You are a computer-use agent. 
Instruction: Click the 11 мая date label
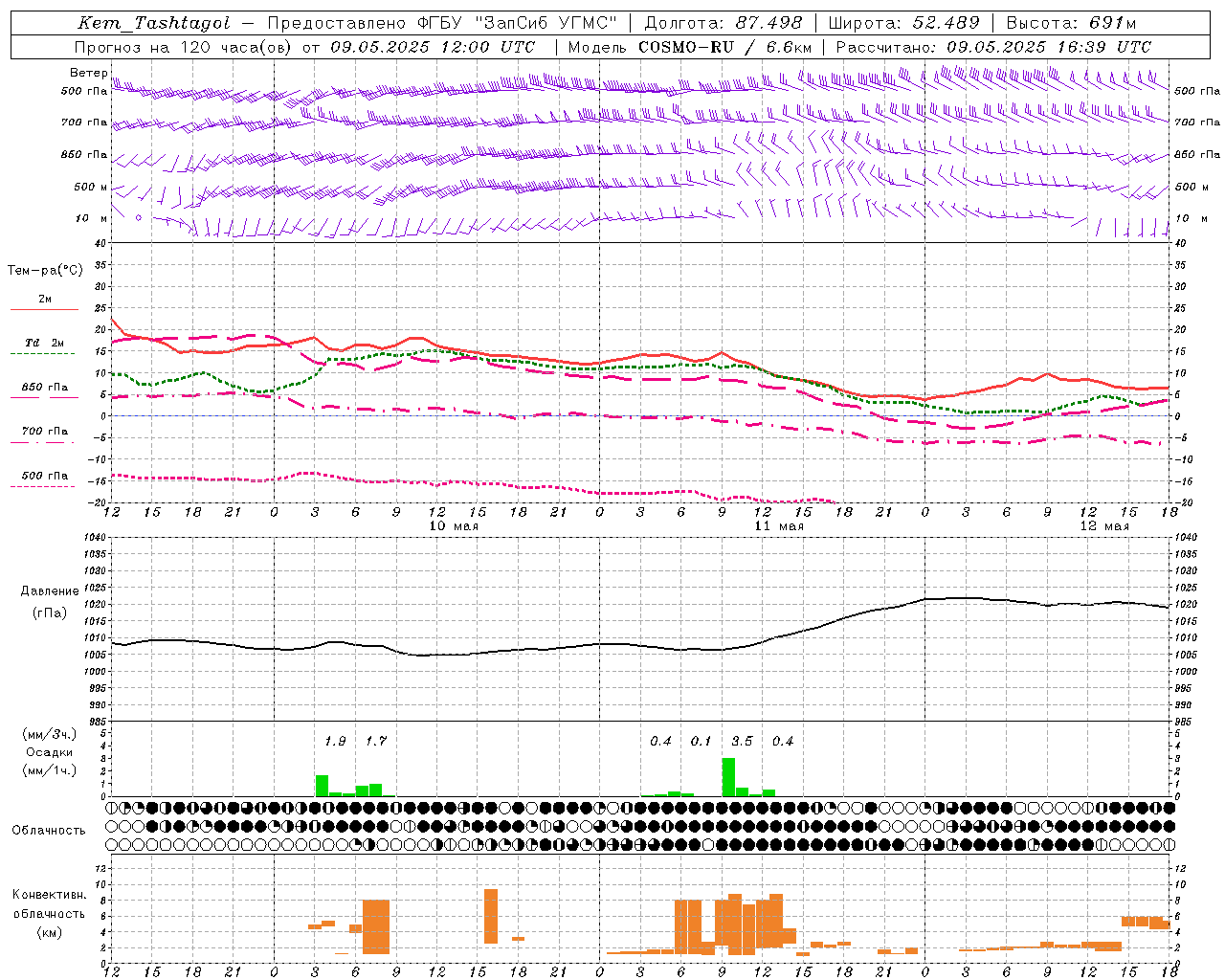pyautogui.click(x=779, y=526)
